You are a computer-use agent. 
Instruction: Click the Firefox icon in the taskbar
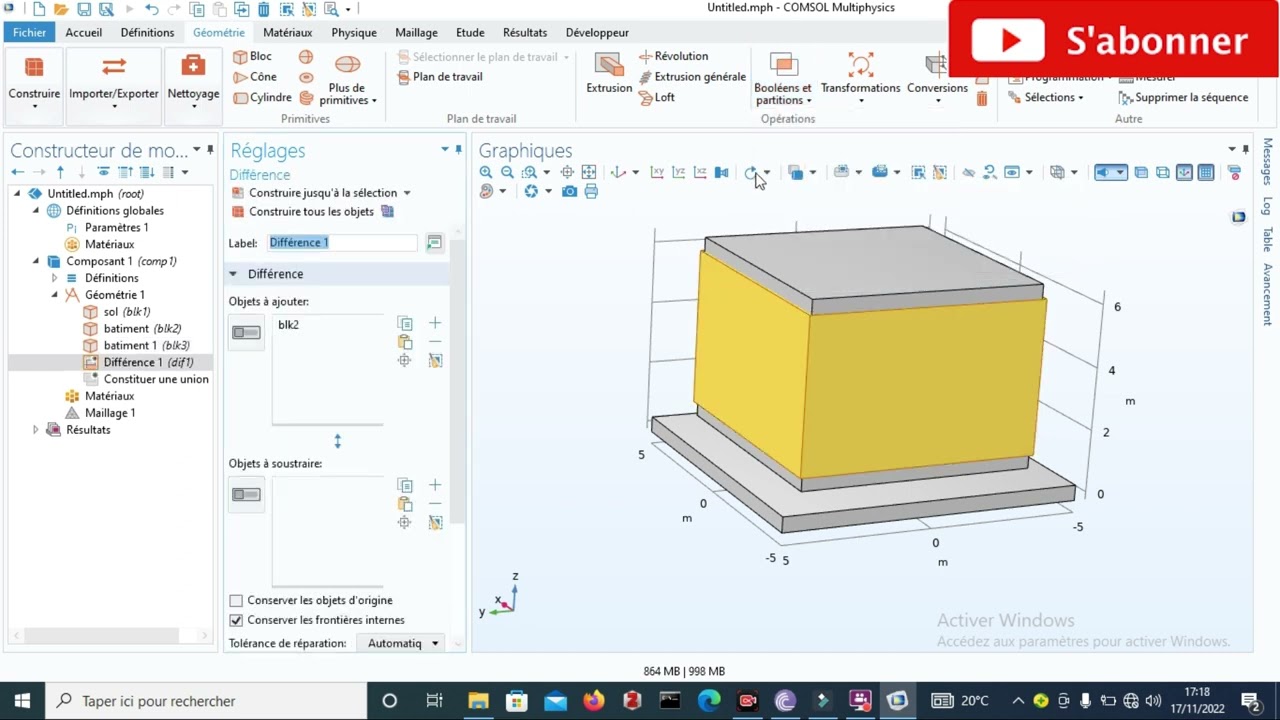point(594,701)
